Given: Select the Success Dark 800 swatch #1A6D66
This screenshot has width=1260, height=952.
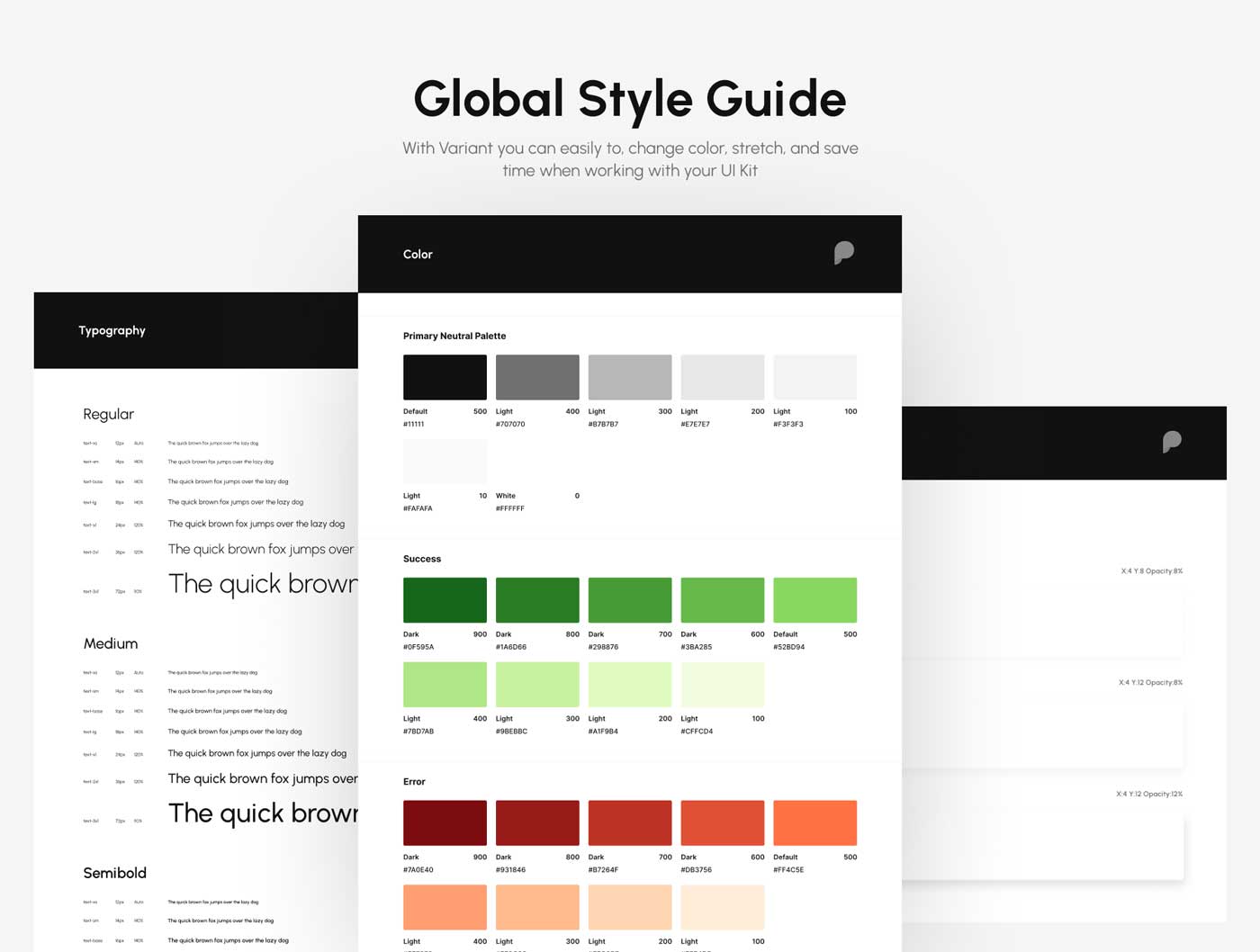Looking at the screenshot, I should pos(537,600).
